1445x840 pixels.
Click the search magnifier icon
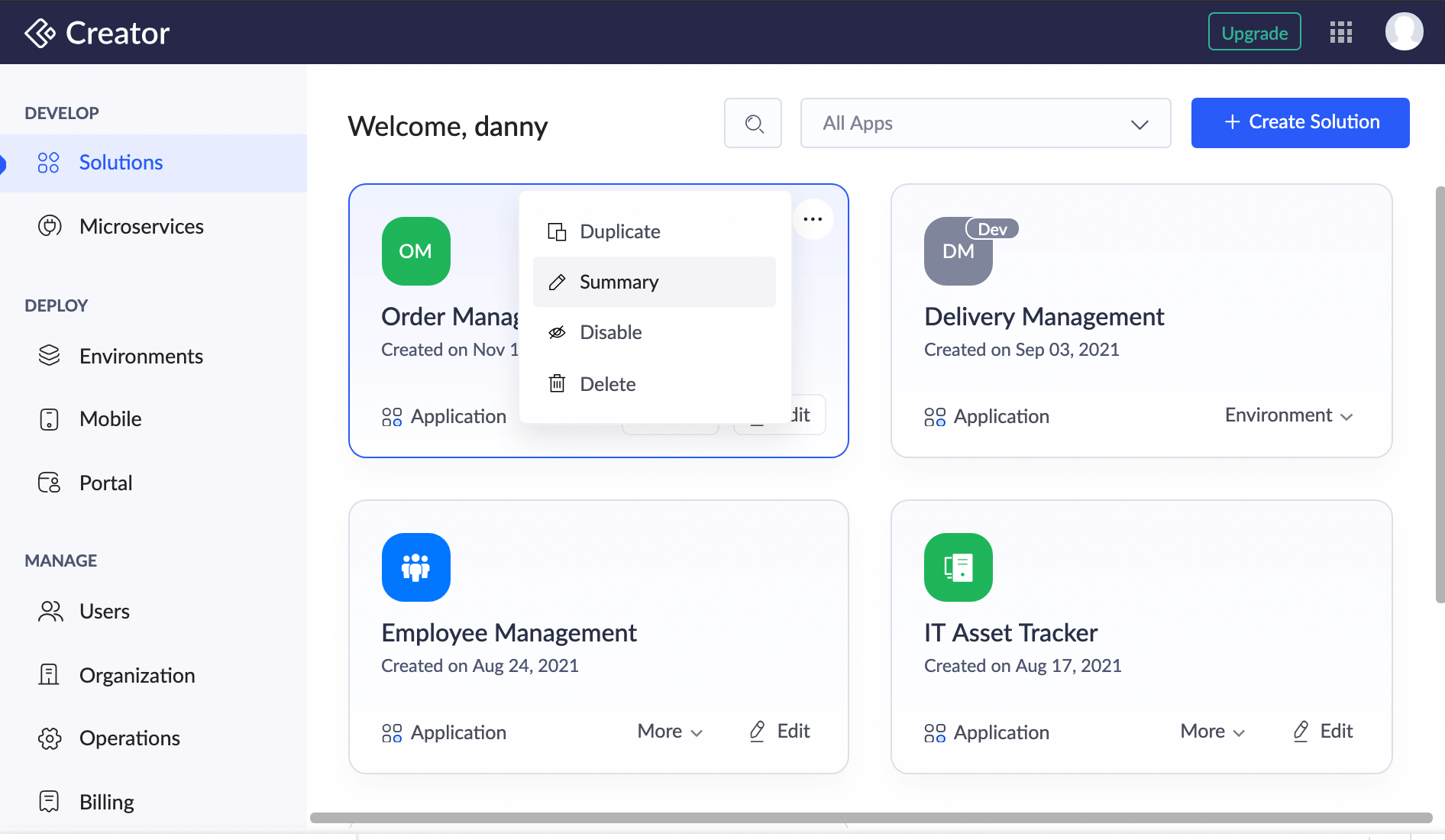[x=753, y=124]
